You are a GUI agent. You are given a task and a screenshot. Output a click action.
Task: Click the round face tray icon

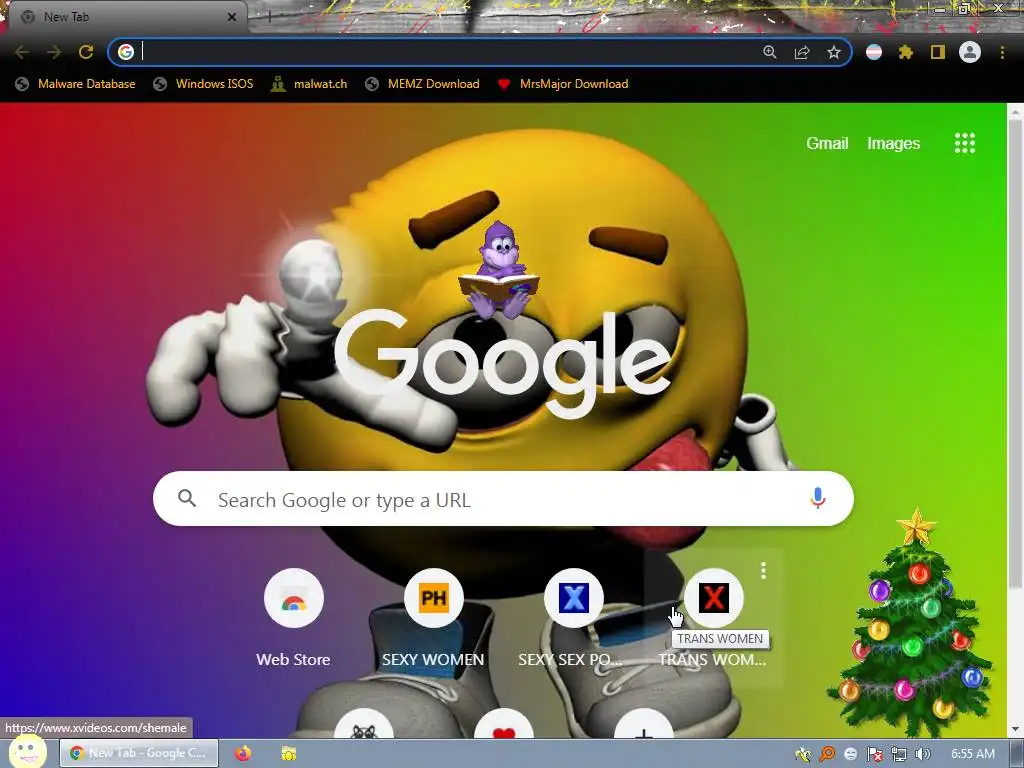850,754
